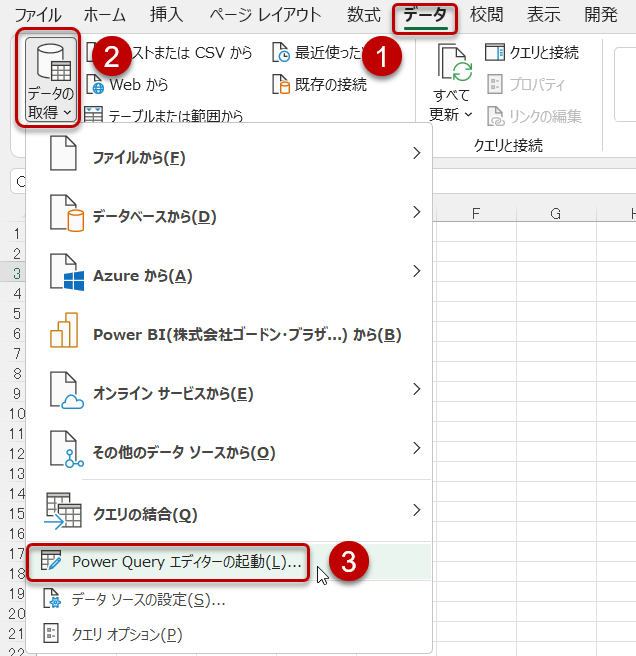The height and width of the screenshot is (656, 636).
Task: Click the Web から button label
Action: 138,85
